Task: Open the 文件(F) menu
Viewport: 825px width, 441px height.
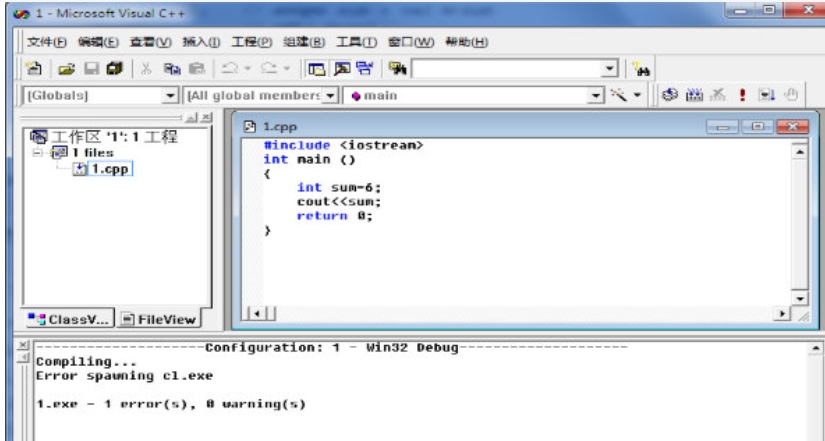Action: pos(47,42)
